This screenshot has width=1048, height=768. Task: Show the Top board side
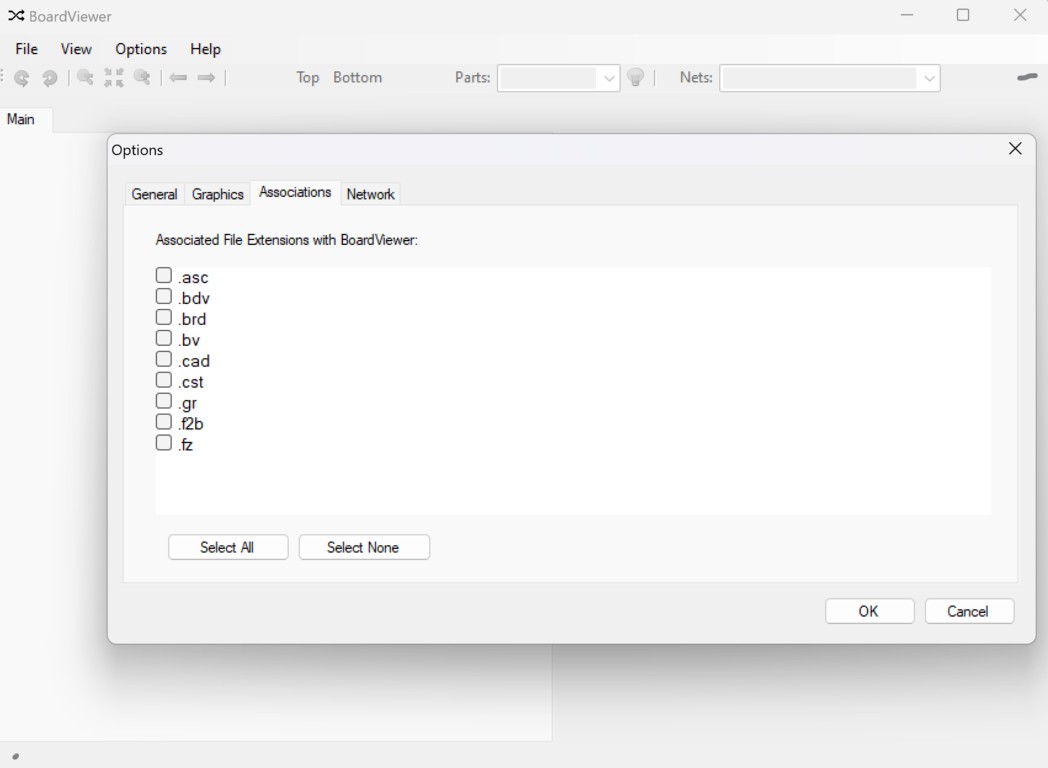[307, 78]
